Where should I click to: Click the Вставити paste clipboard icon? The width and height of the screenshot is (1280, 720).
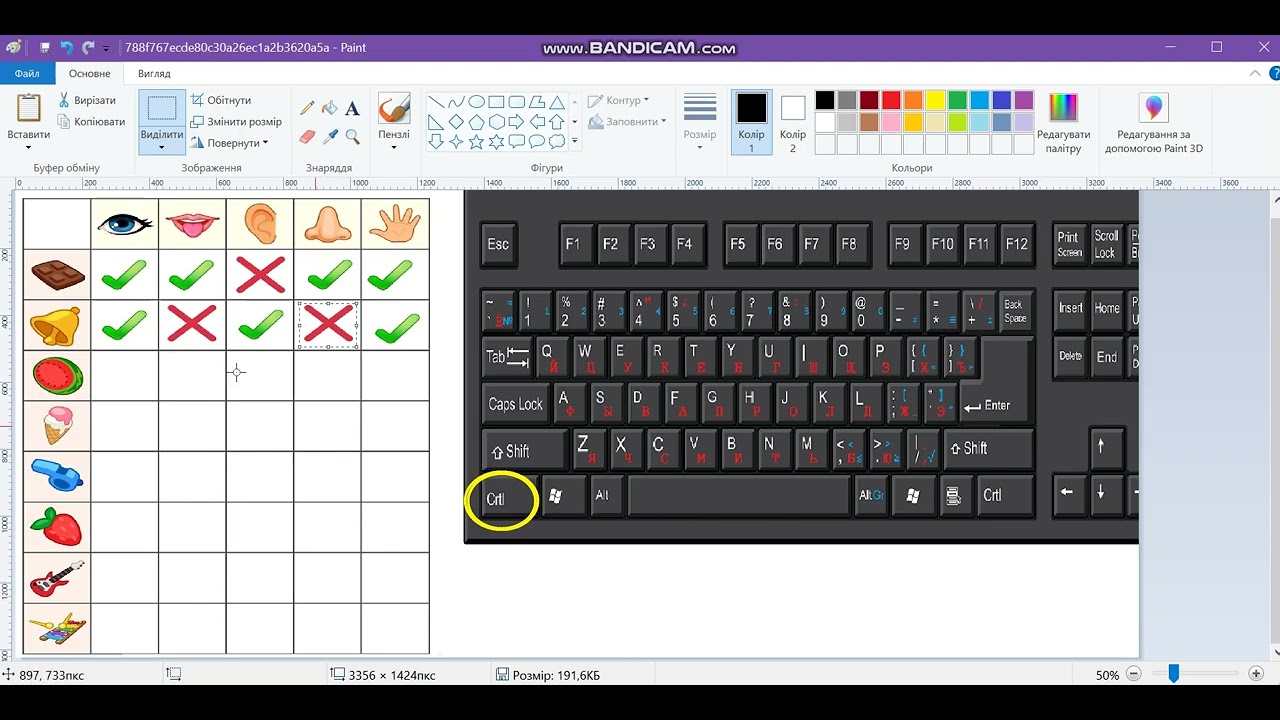pyautogui.click(x=29, y=108)
